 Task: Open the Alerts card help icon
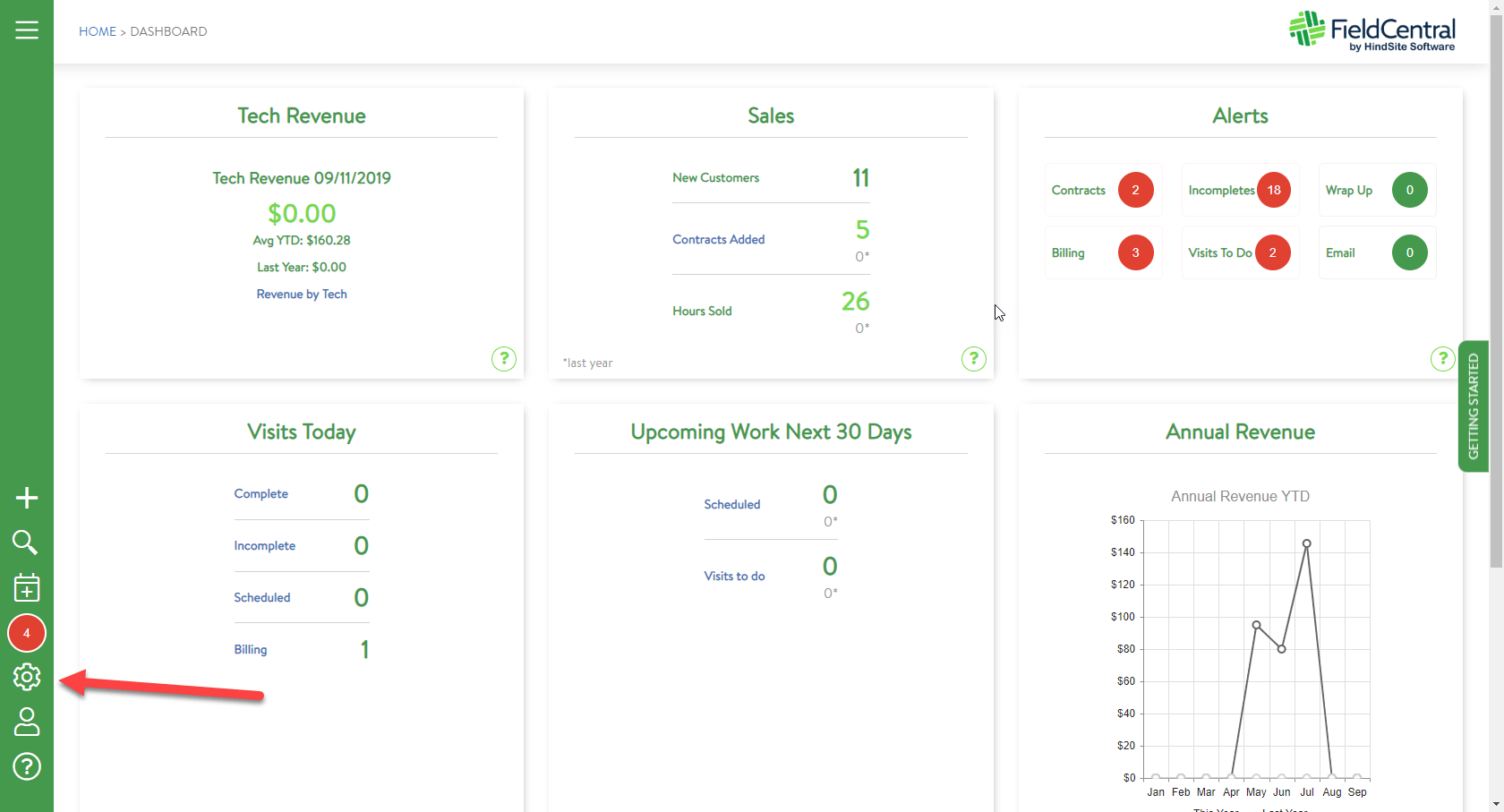(x=1442, y=359)
